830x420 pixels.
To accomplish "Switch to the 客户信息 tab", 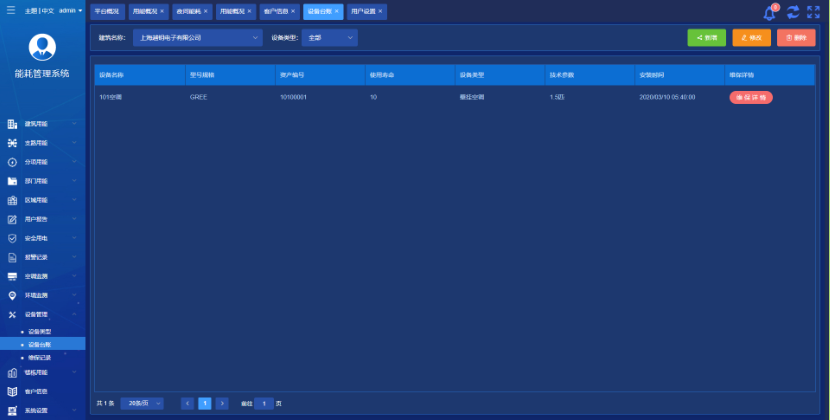I will [275, 12].
